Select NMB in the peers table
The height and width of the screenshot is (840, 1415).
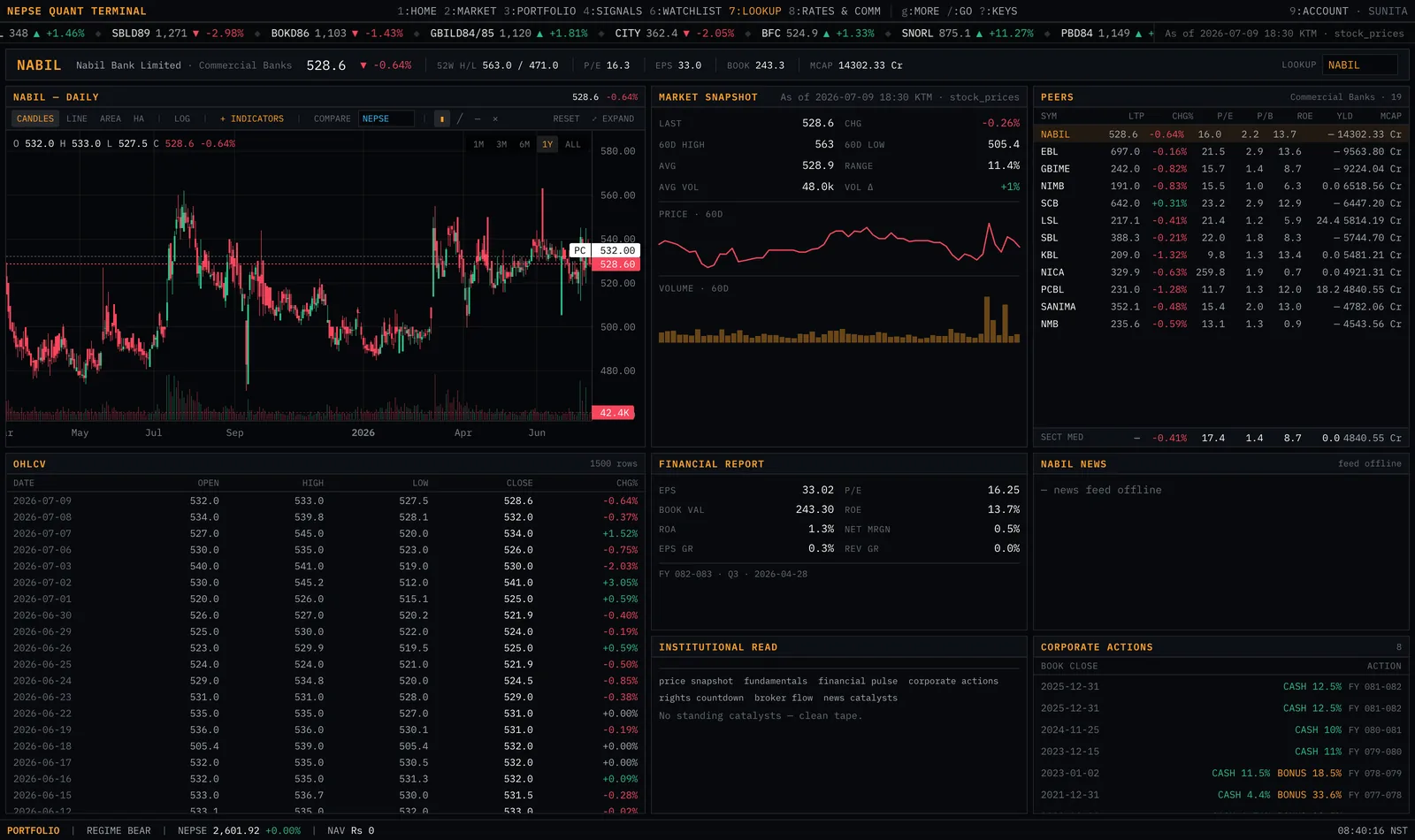tap(1220, 325)
